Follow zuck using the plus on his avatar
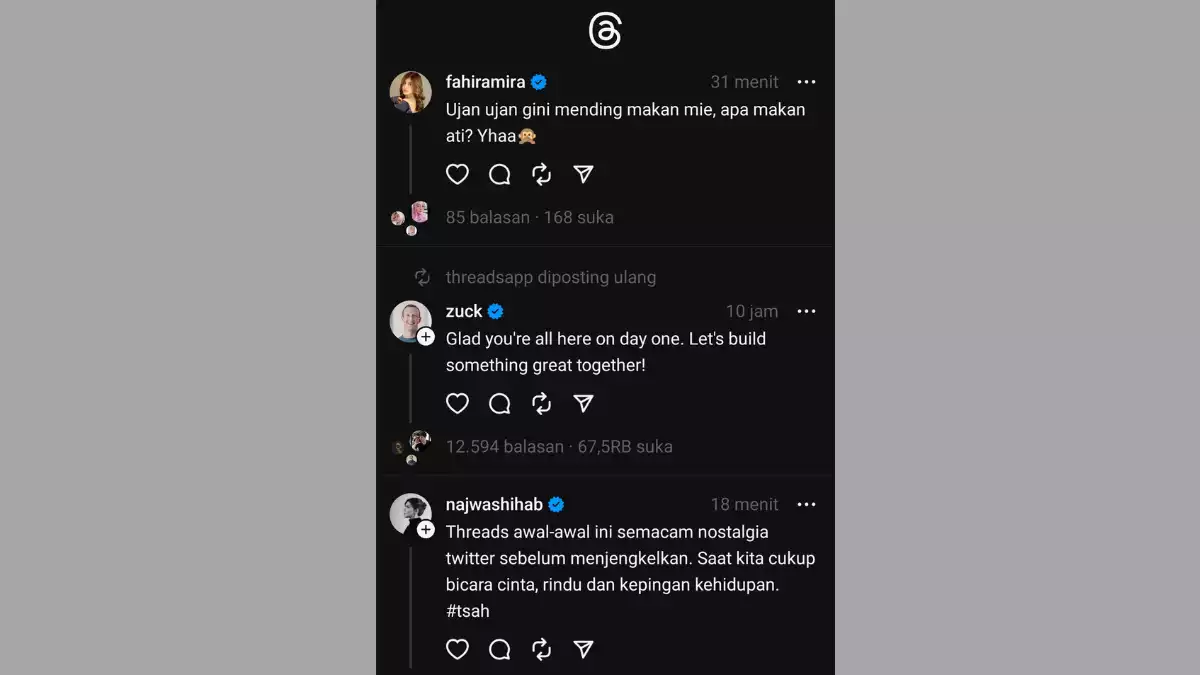Viewport: 1200px width, 675px height. 425,337
